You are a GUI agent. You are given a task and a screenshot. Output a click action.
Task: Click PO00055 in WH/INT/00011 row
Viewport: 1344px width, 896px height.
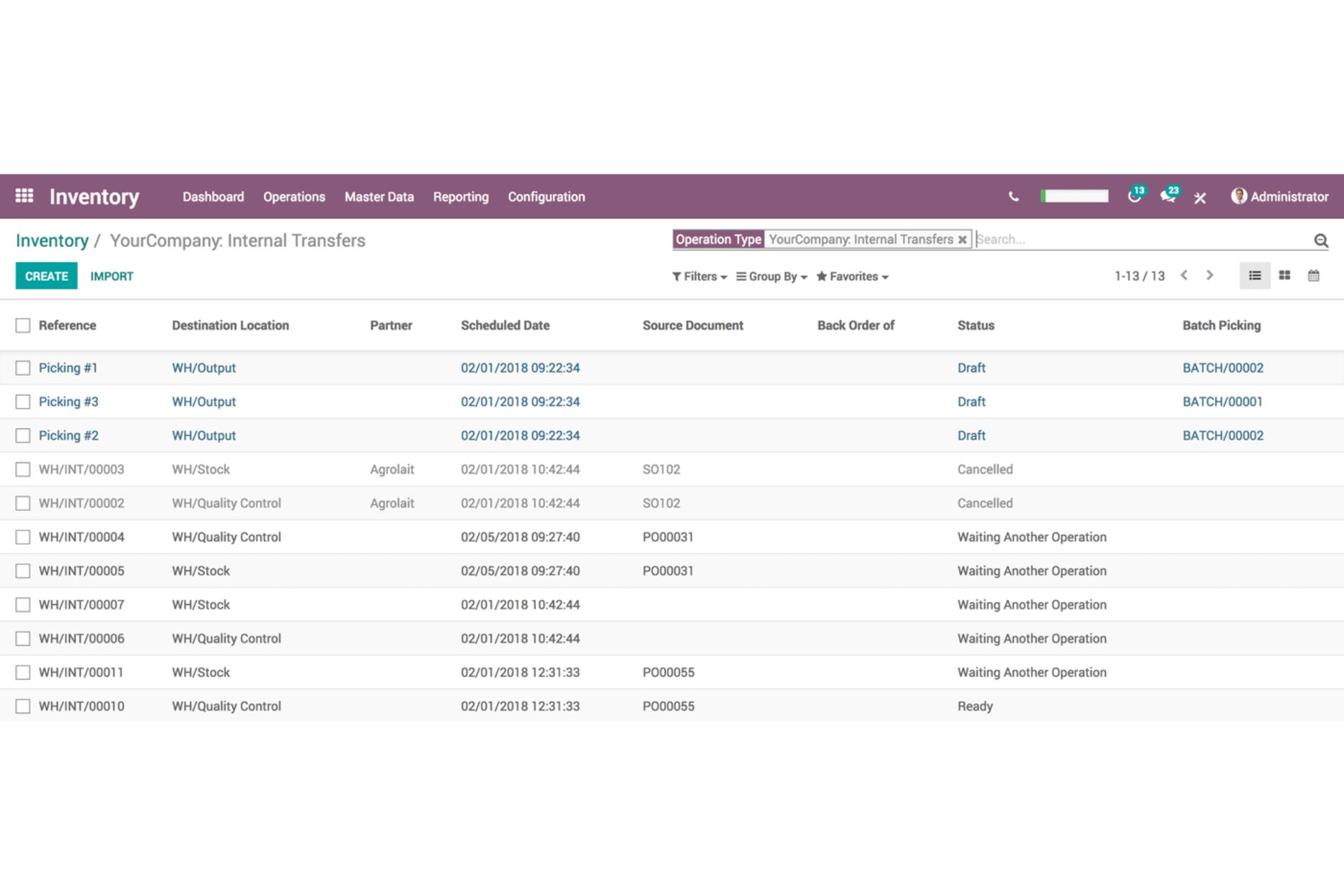668,673
